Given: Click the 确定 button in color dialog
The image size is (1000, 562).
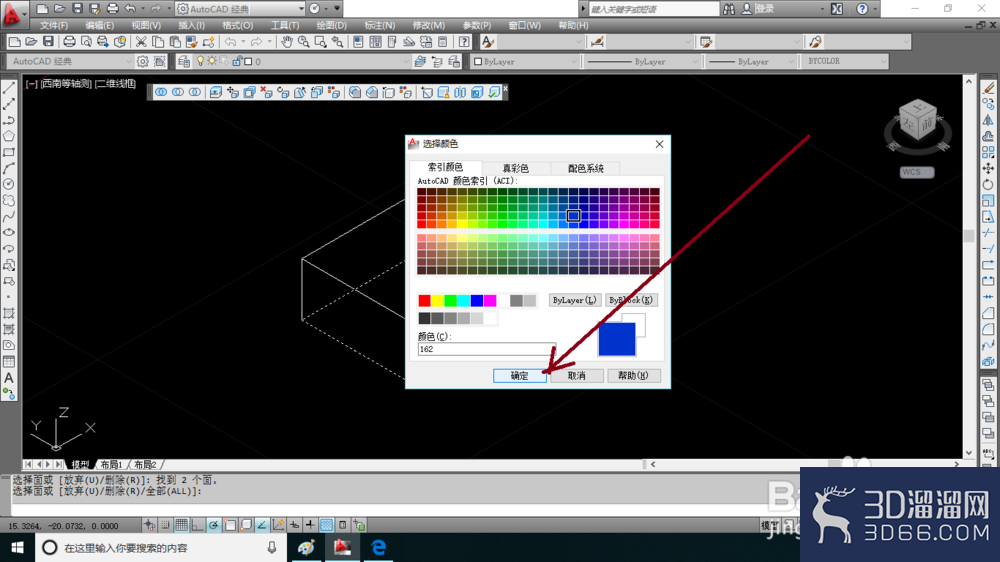Looking at the screenshot, I should pyautogui.click(x=519, y=376).
